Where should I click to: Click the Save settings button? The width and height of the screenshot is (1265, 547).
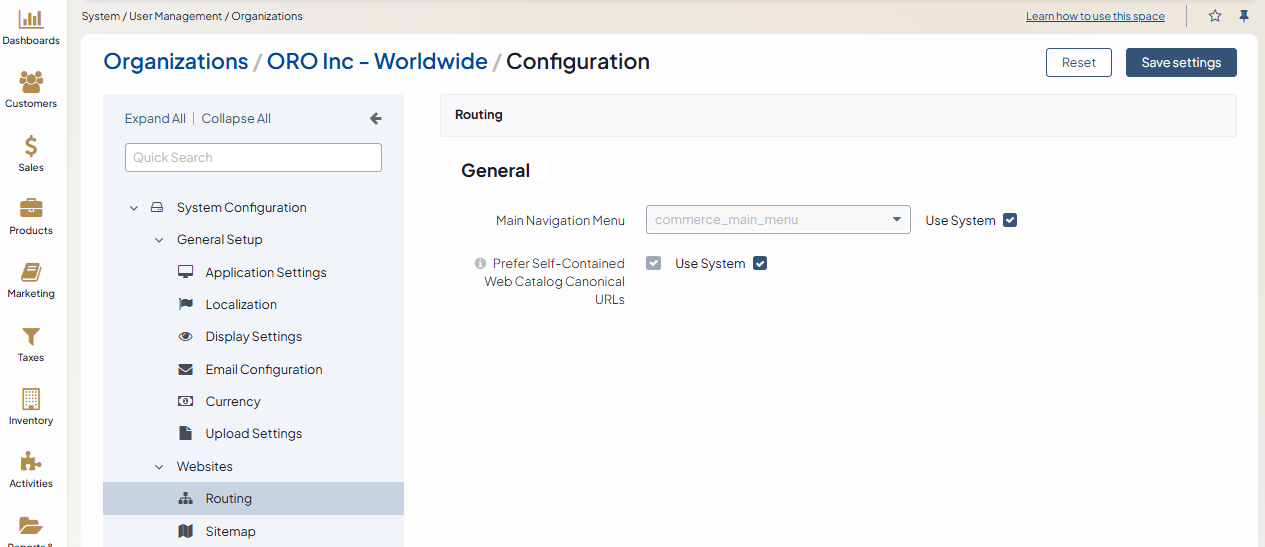[x=1181, y=62]
